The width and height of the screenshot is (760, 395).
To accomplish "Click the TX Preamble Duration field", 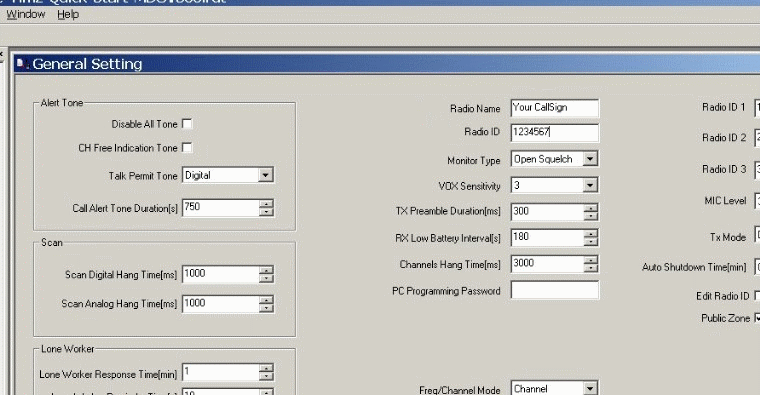I will point(547,211).
